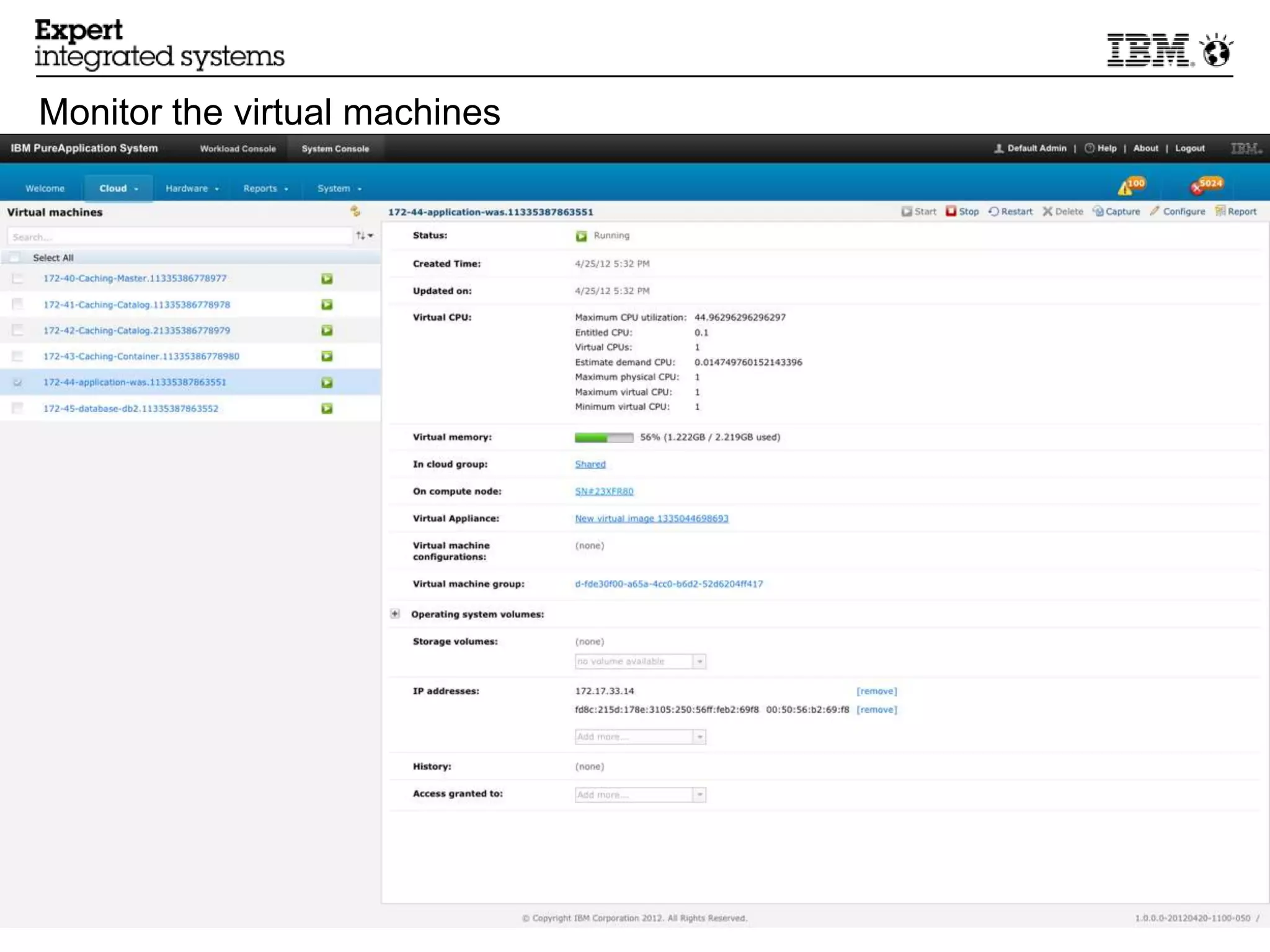The height and width of the screenshot is (952, 1270).
Task: Check the 172-40-Caching-Master row checkbox
Action: coord(17,278)
